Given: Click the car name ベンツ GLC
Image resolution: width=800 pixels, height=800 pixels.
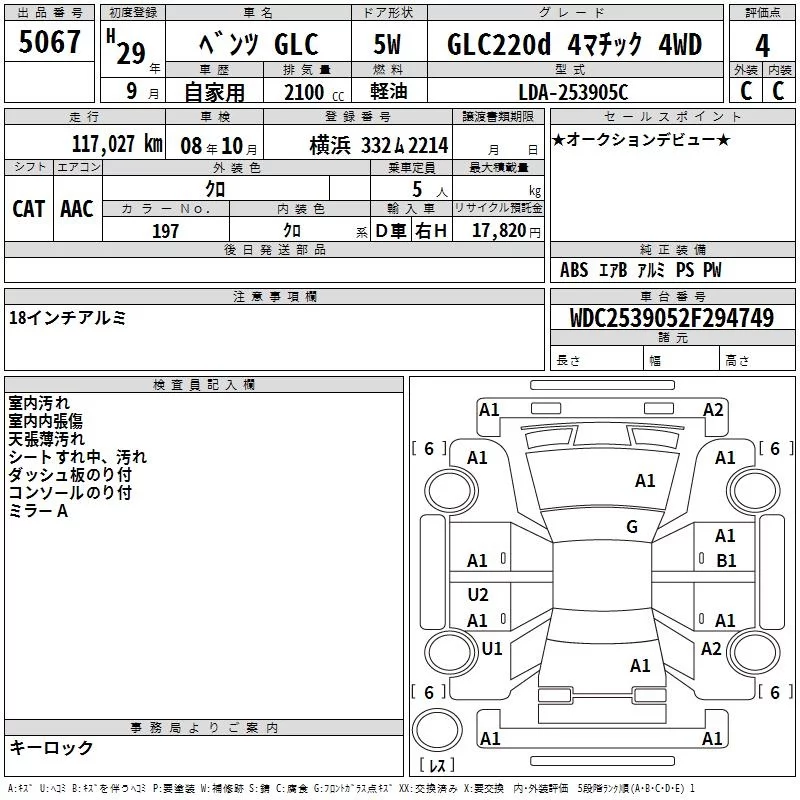Looking at the screenshot, I should click(259, 44).
